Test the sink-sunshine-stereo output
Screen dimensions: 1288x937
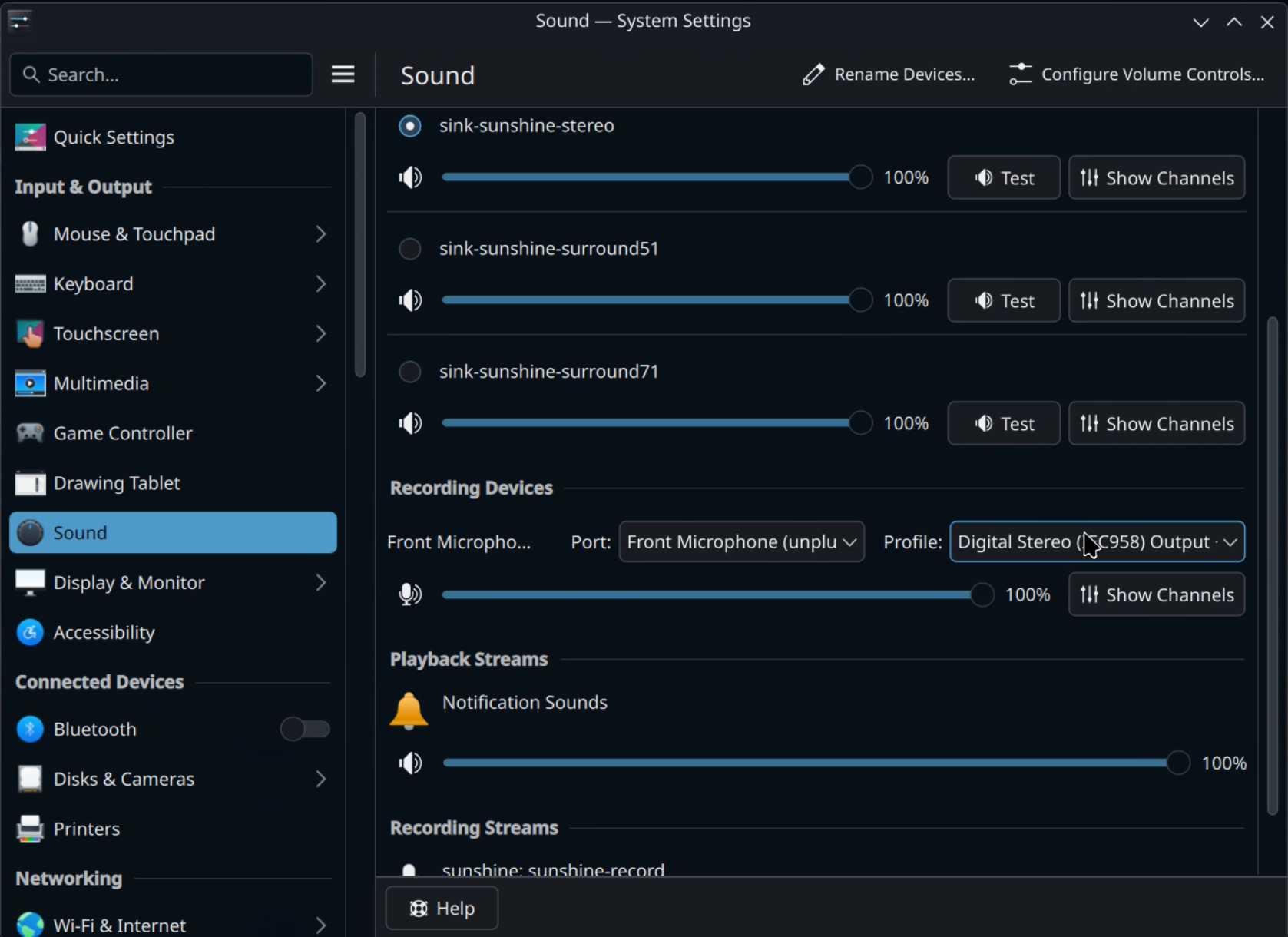pos(1004,177)
